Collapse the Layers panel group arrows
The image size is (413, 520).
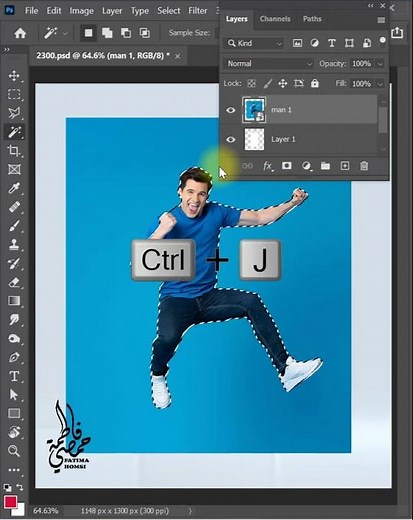pyautogui.click(x=371, y=6)
